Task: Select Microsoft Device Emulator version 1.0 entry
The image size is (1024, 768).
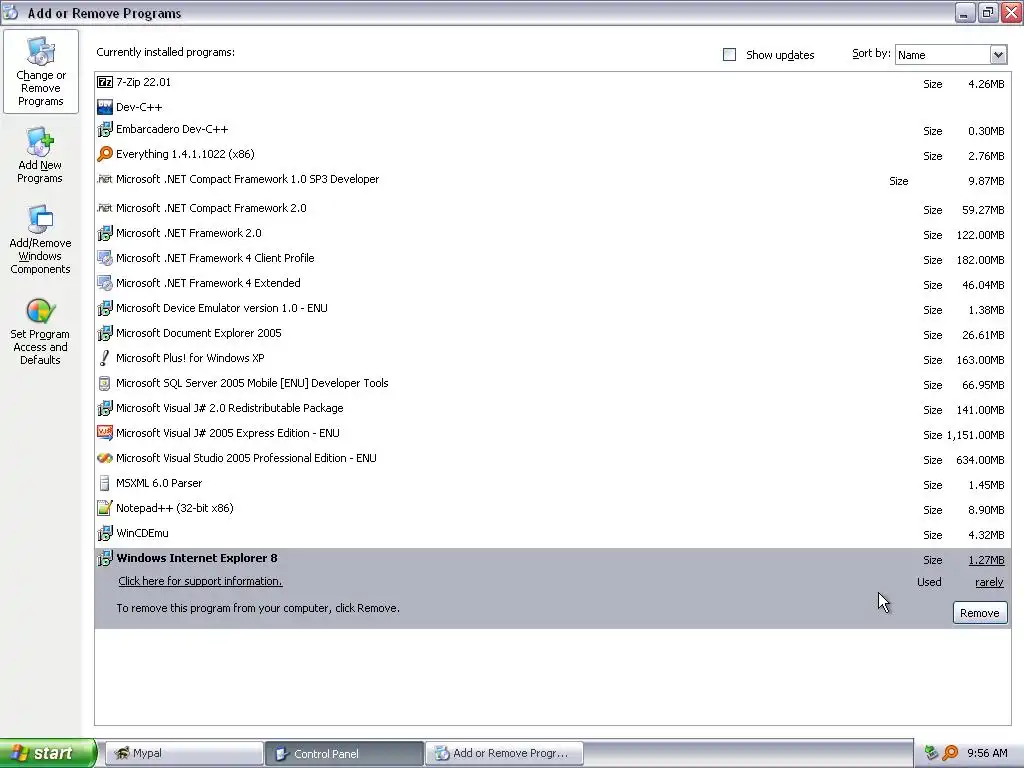Action: click(552, 309)
